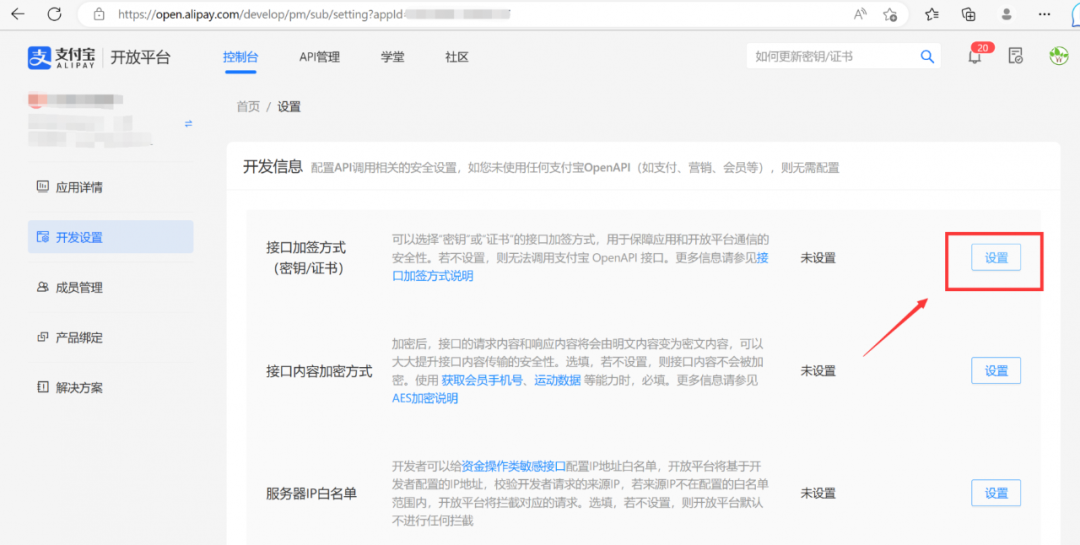Click the 设置 breadcrumb text
This screenshot has width=1080, height=545.
click(289, 107)
